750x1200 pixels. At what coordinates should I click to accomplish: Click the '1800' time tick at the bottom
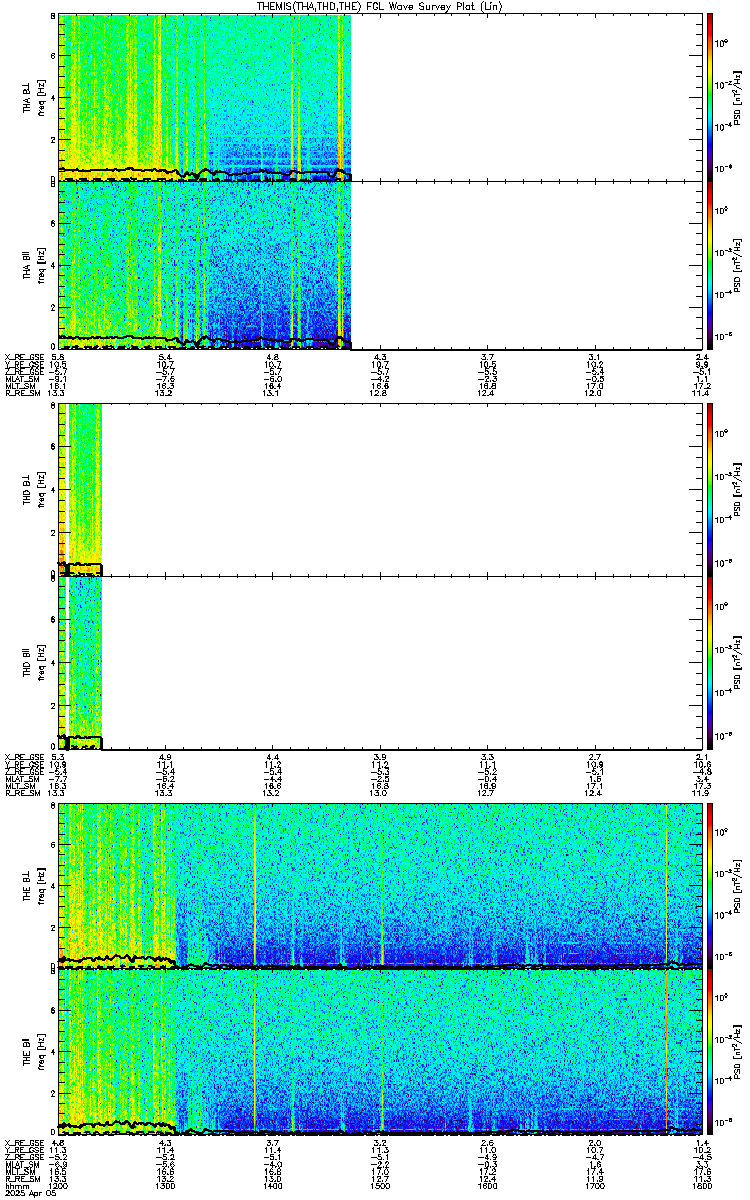point(701,1186)
